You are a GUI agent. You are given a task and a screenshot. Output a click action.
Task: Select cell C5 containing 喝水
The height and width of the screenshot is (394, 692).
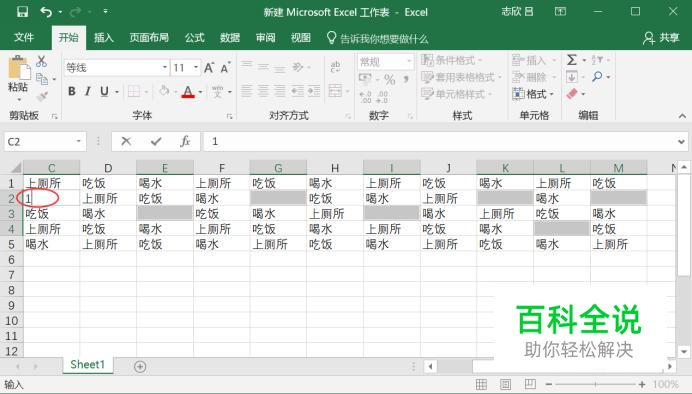click(51, 244)
